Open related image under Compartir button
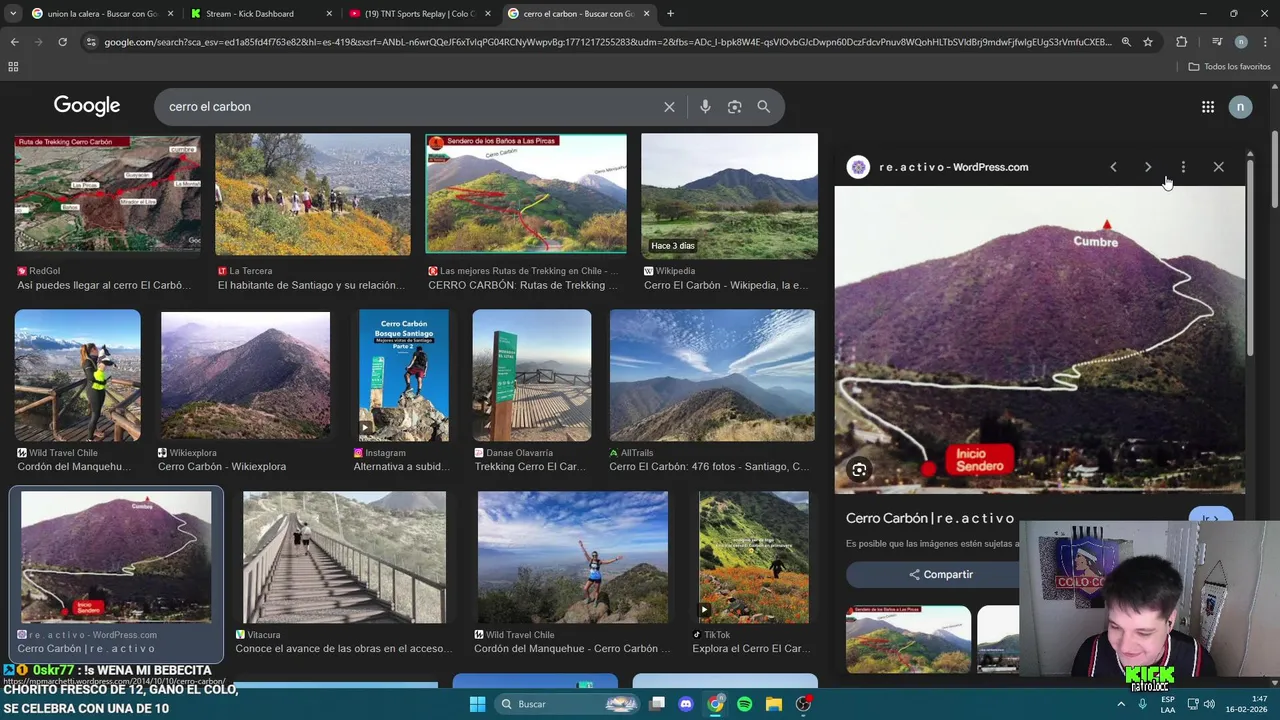 click(x=908, y=639)
